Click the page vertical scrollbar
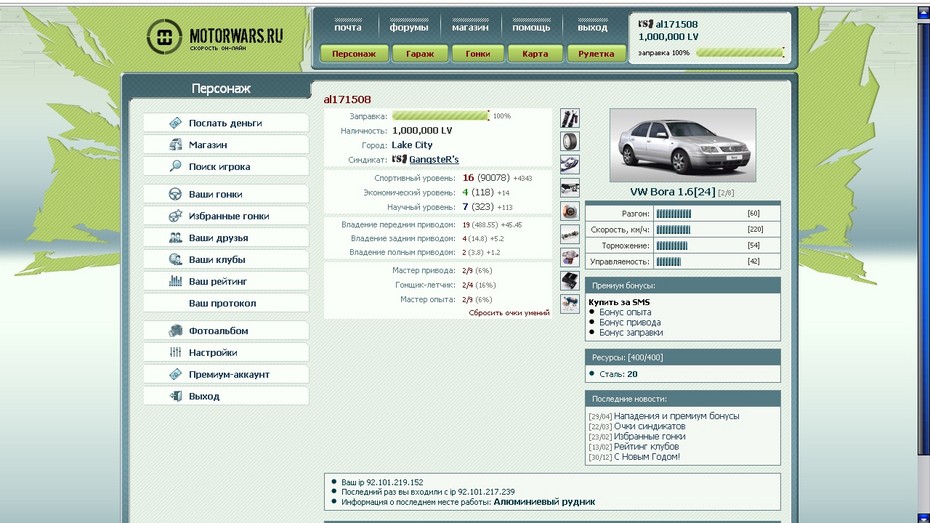930x523 pixels. [x=923, y=237]
